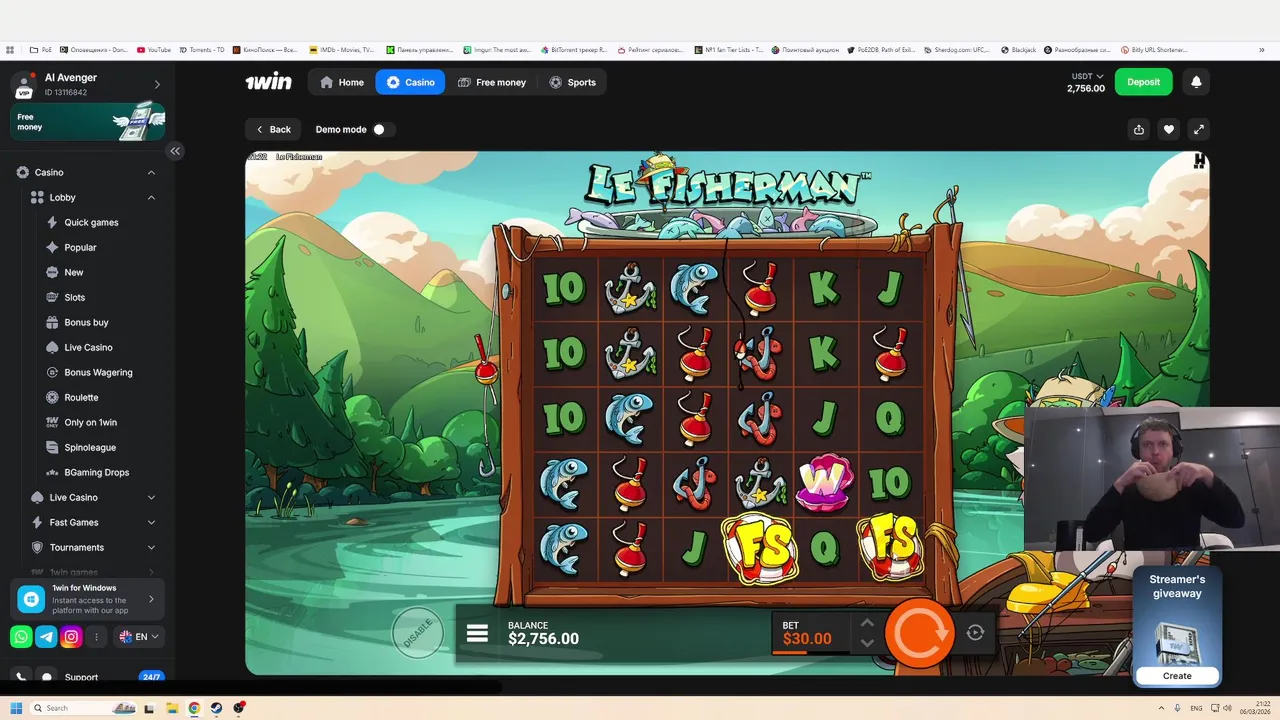1280x720 pixels.
Task: Open YouTube bookmark
Action: coord(154,49)
